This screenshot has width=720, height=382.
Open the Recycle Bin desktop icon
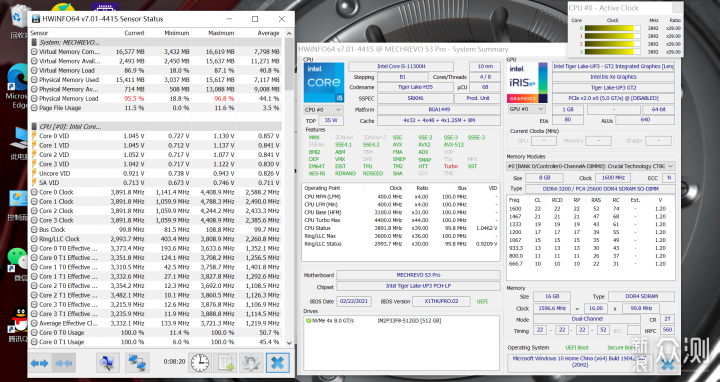(x=18, y=21)
